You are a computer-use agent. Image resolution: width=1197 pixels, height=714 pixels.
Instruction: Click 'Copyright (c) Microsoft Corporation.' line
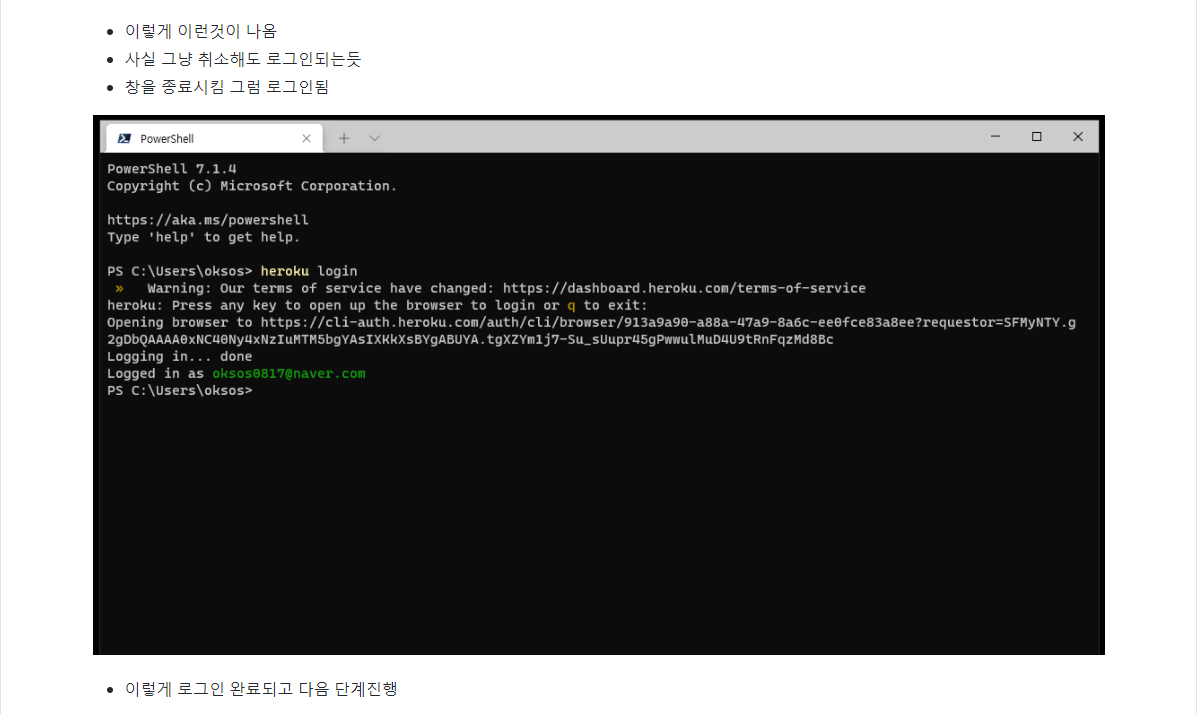point(252,186)
